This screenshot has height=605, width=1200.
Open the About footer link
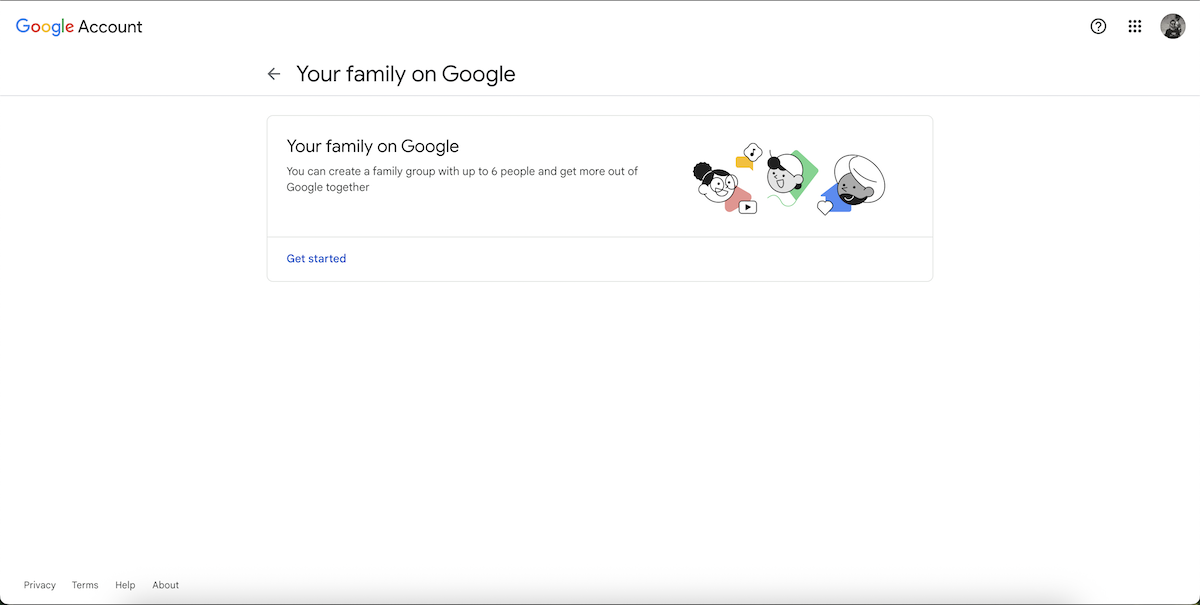point(166,585)
